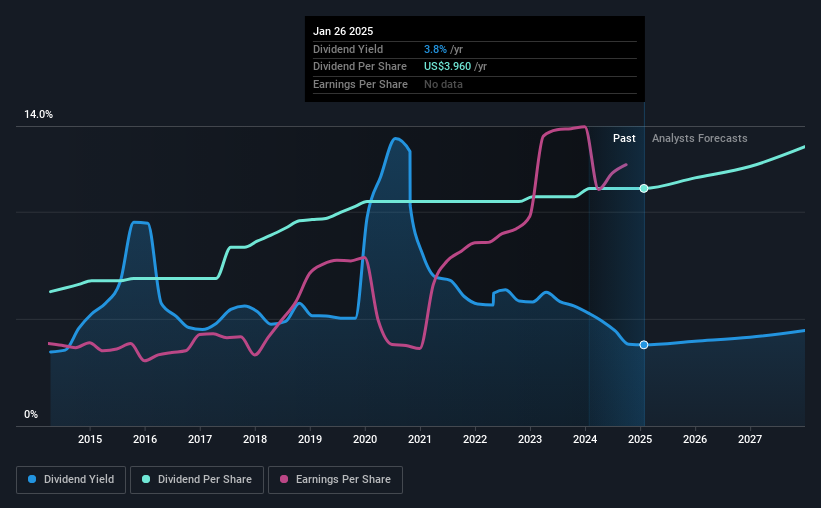Click the 3.8% dividend yield value
The height and width of the screenshot is (508, 821).
point(435,49)
